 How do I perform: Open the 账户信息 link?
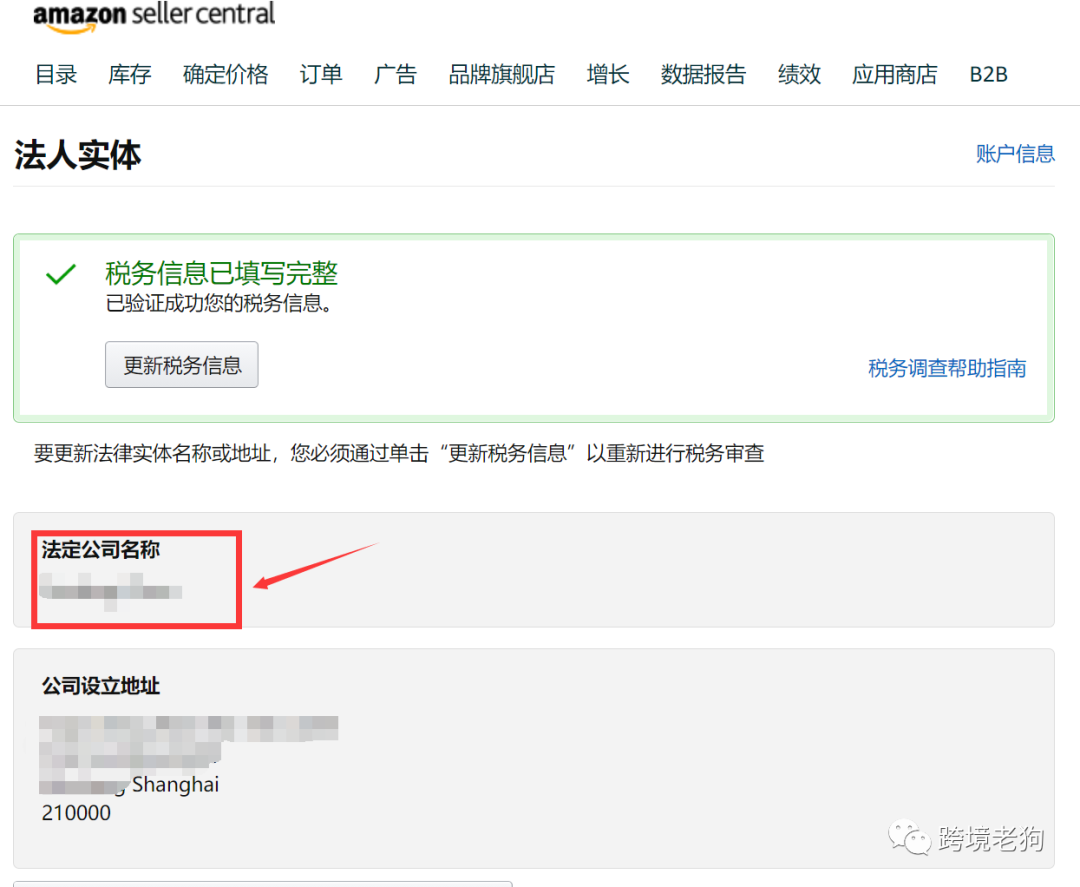1015,153
